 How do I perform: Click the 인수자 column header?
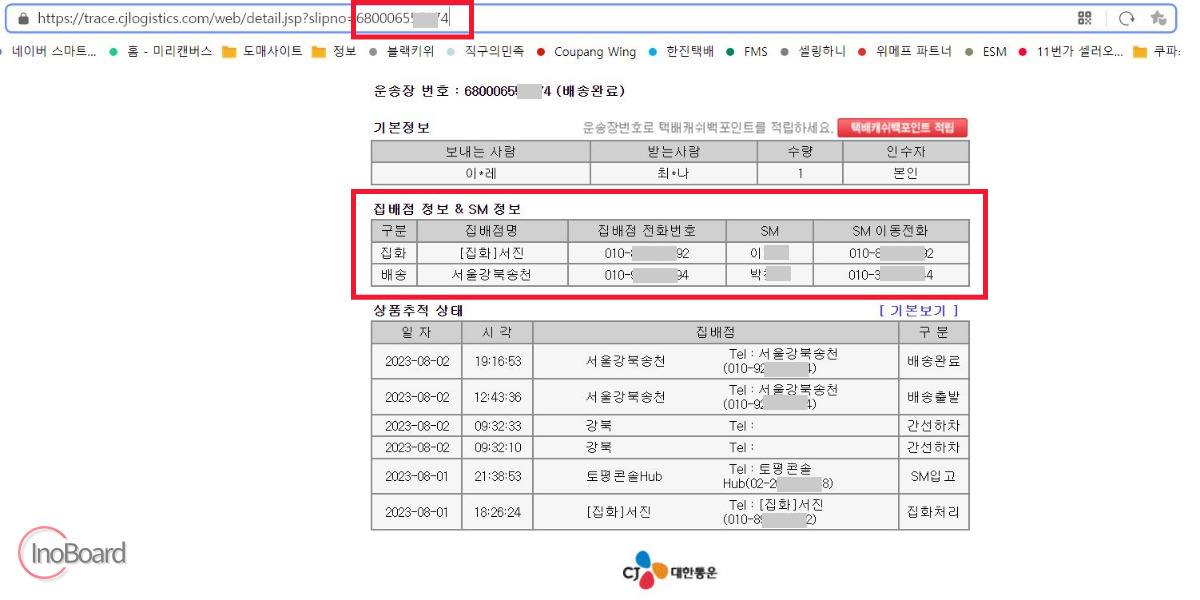906,152
